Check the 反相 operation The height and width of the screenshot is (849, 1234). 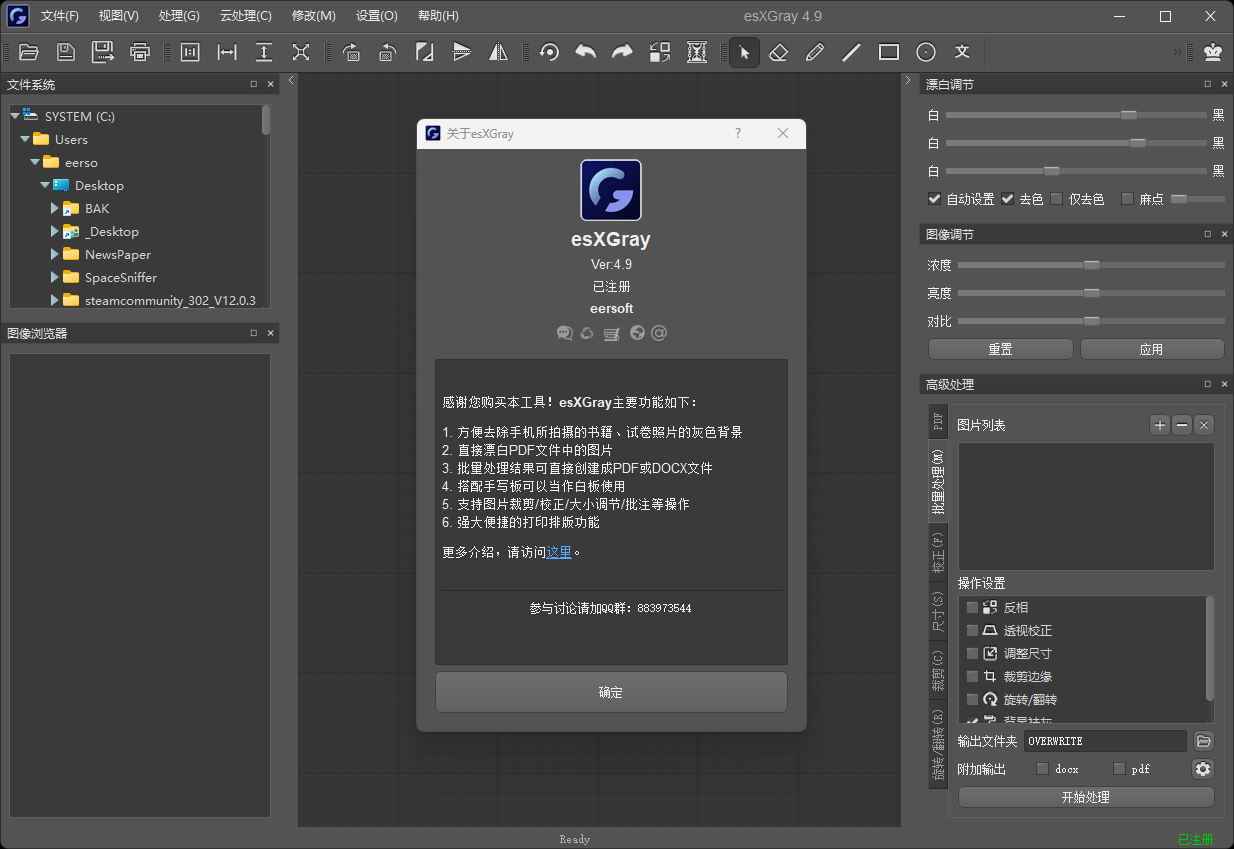(973, 608)
